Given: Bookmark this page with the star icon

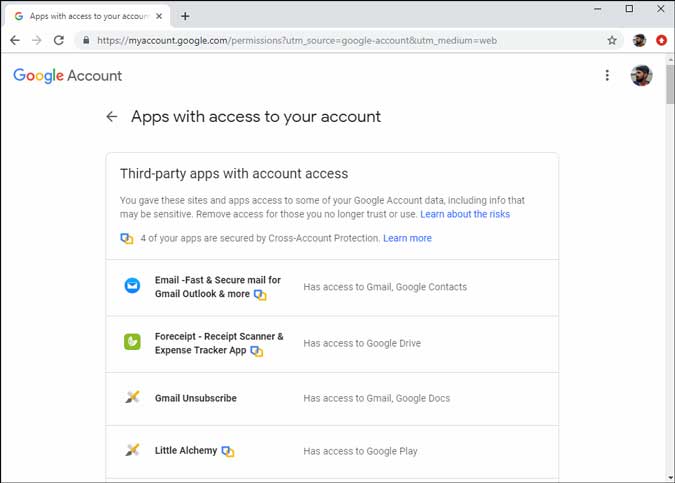Looking at the screenshot, I should click(612, 41).
